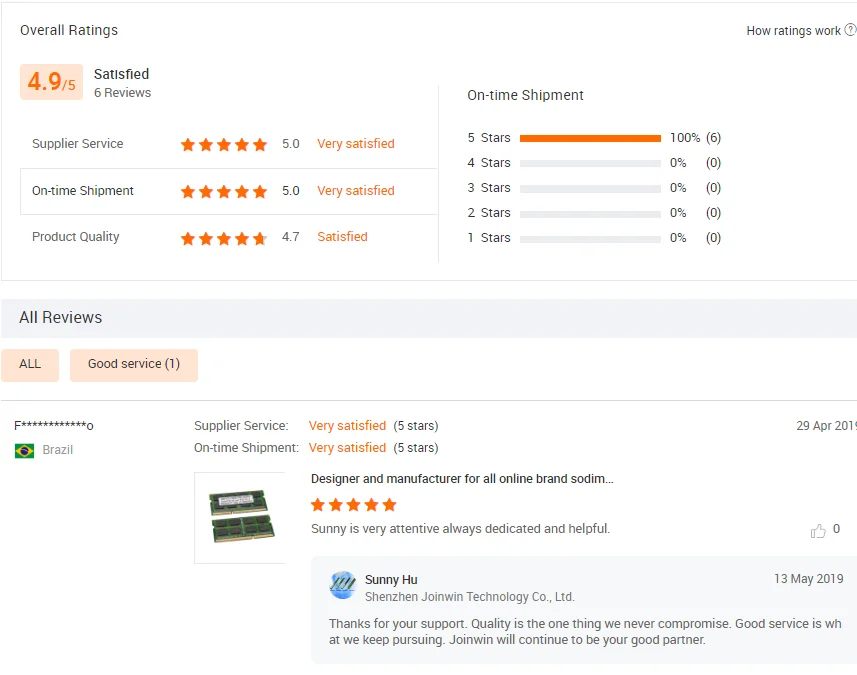
Task: Click the 4 Stars empty rating bar
Action: 590,163
